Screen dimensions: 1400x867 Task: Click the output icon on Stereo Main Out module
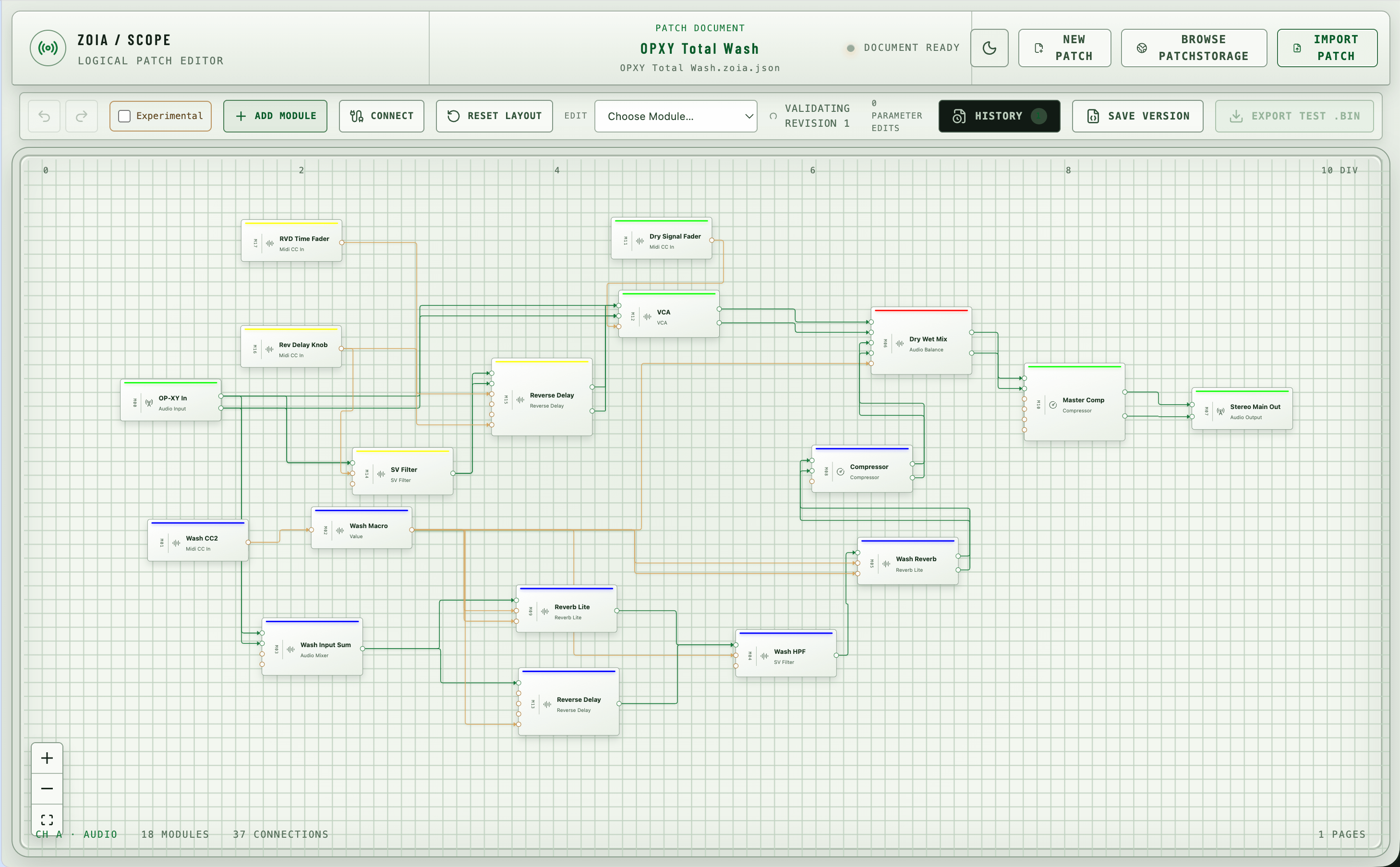pos(1220,412)
